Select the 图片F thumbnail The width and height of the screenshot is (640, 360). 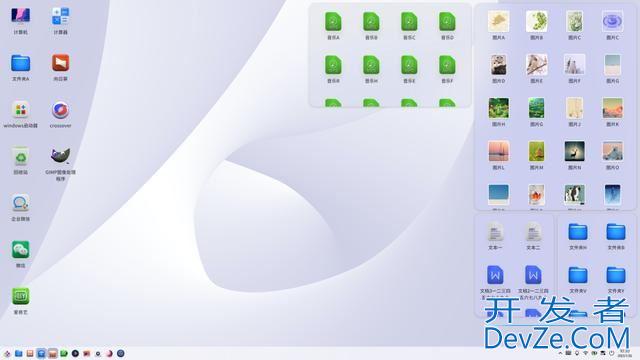point(574,65)
